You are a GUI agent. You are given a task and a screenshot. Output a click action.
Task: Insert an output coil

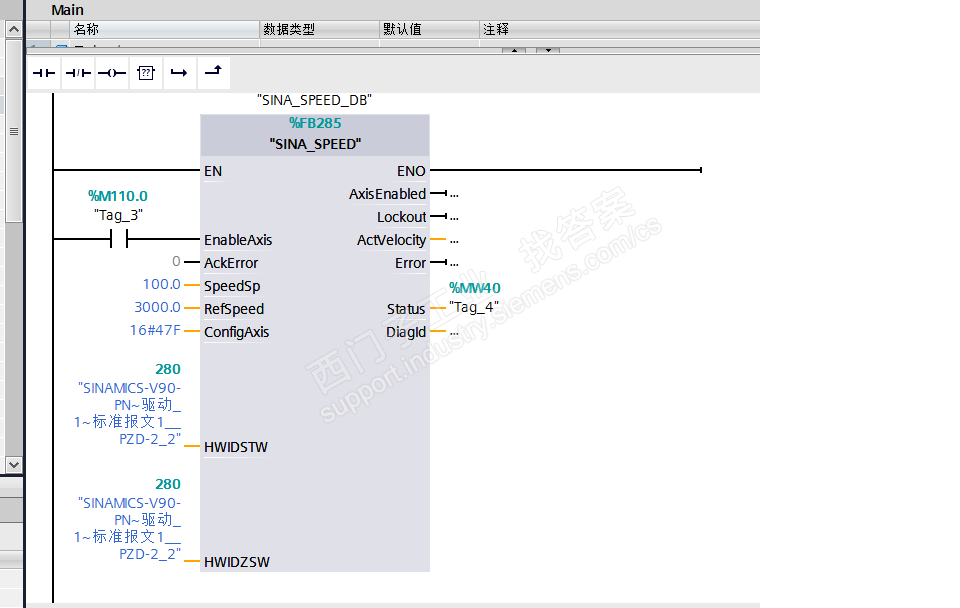(112, 73)
